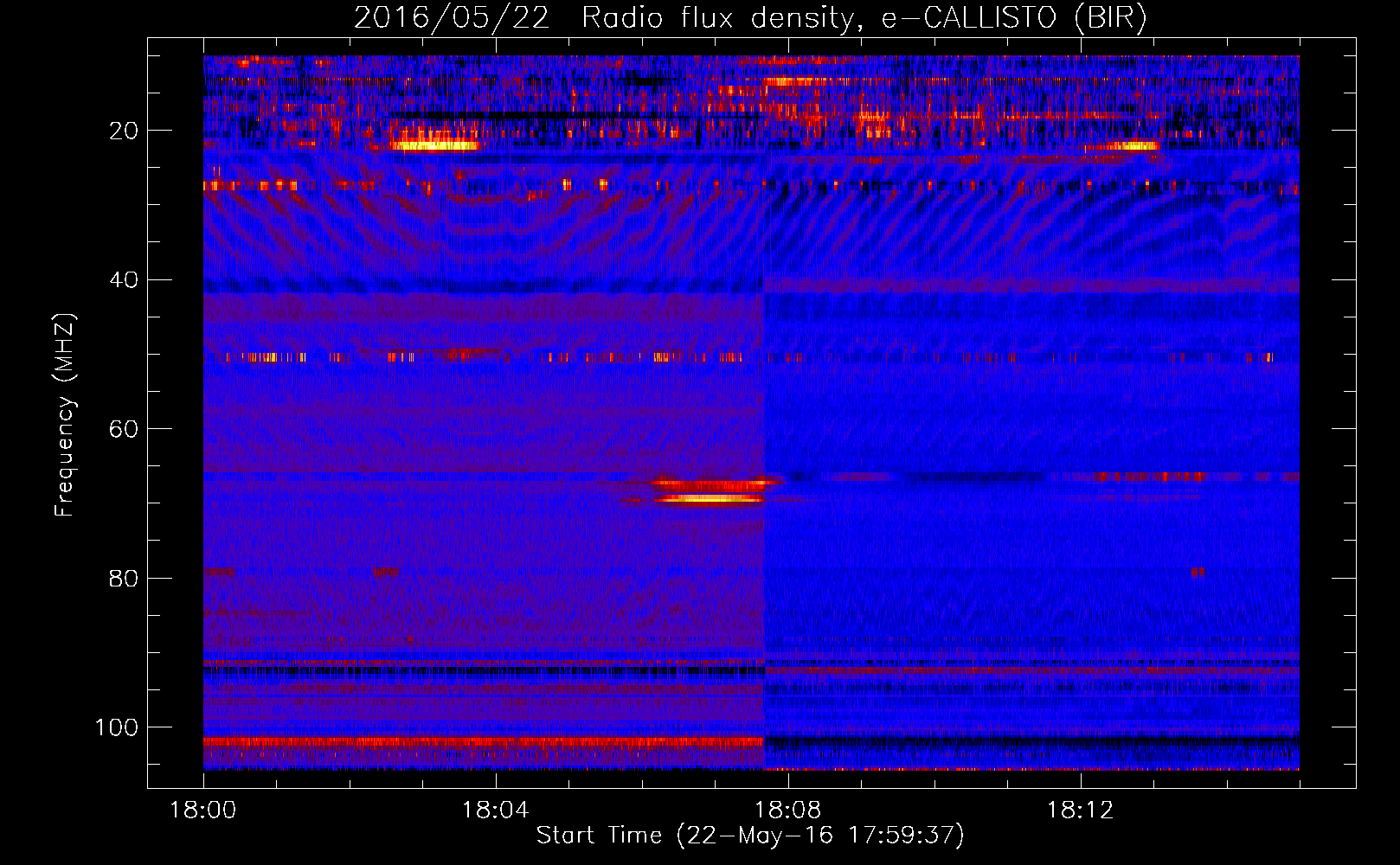Click the 60 MHz frequency tick label
Screen dimensions: 1400x865
124,430
